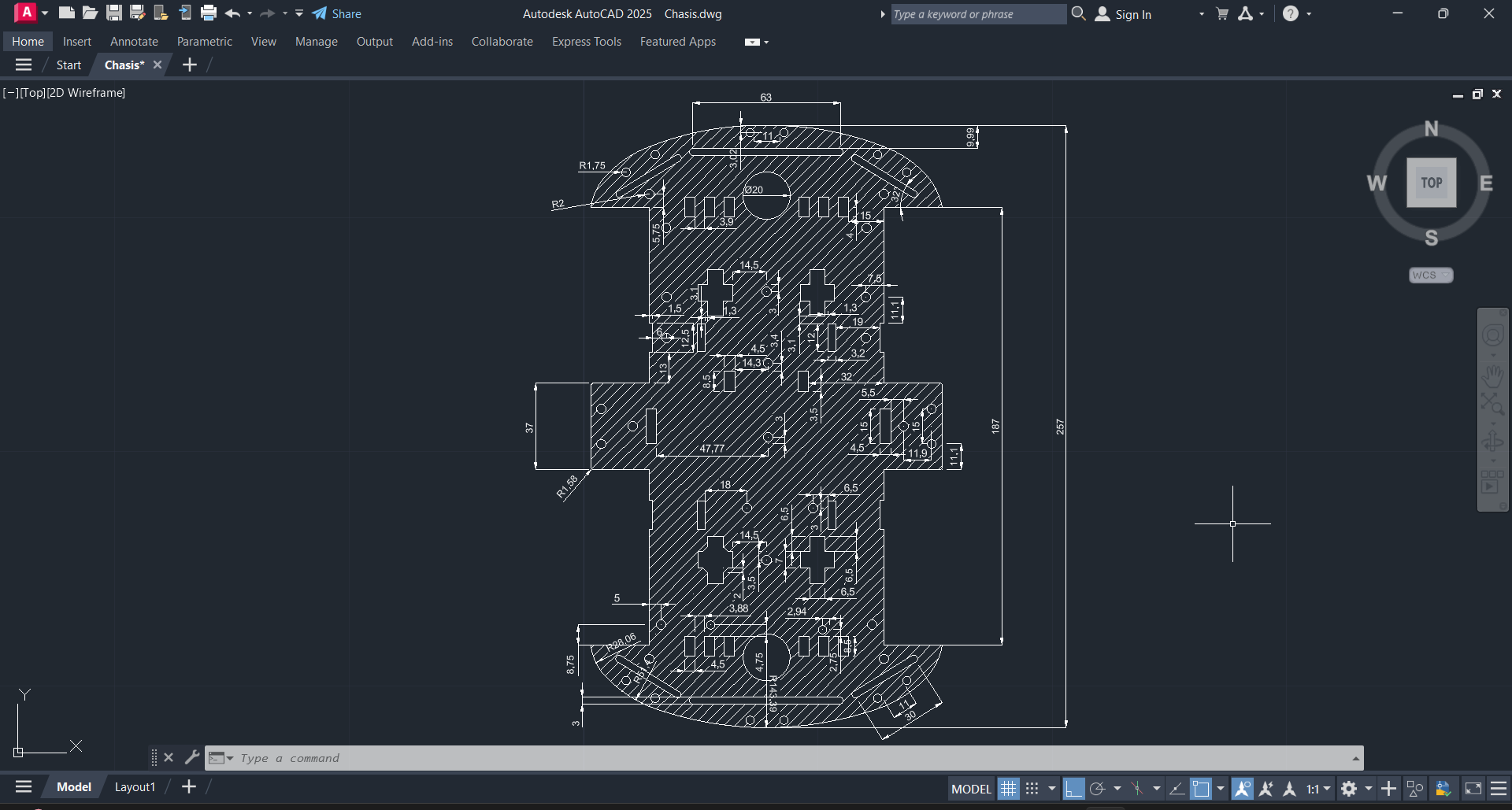This screenshot has width=1512, height=810.
Task: Open the Parametric ribbon tab
Action: 205,42
